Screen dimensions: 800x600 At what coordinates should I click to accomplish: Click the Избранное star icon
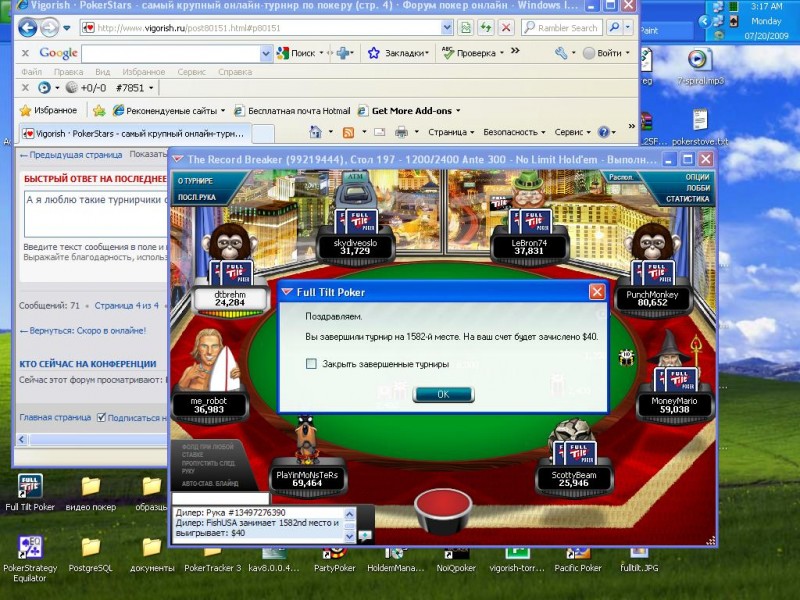[x=25, y=110]
